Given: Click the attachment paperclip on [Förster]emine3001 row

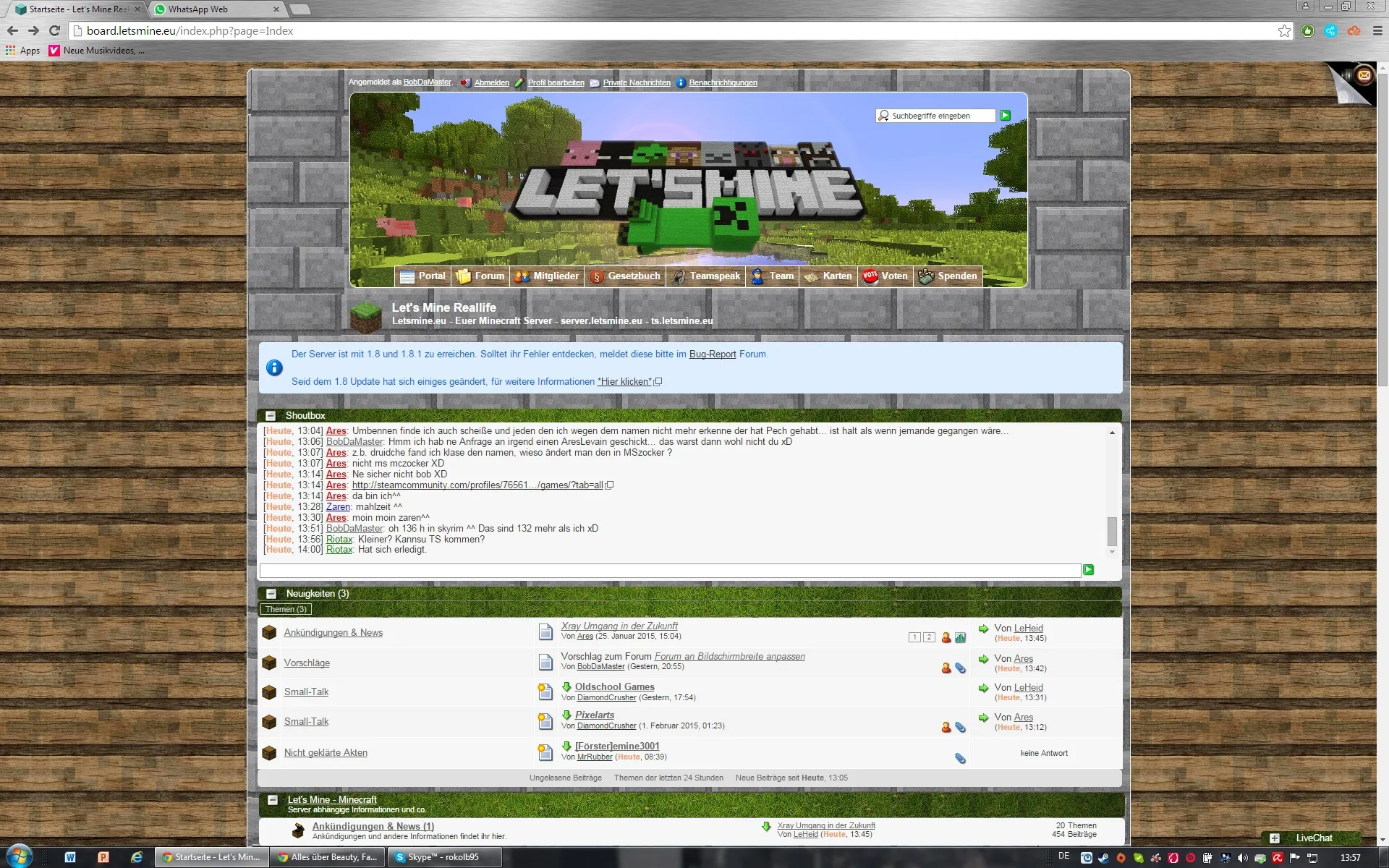Looking at the screenshot, I should pyautogui.click(x=960, y=758).
